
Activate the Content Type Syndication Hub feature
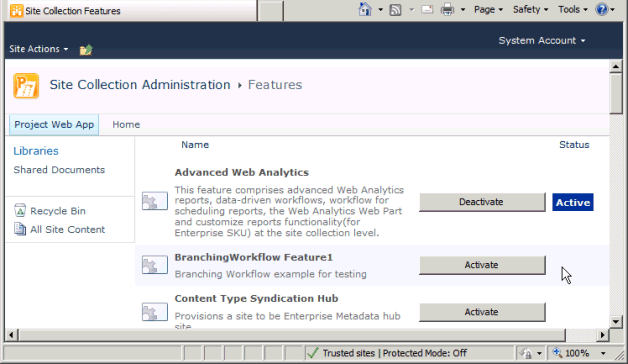(482, 312)
